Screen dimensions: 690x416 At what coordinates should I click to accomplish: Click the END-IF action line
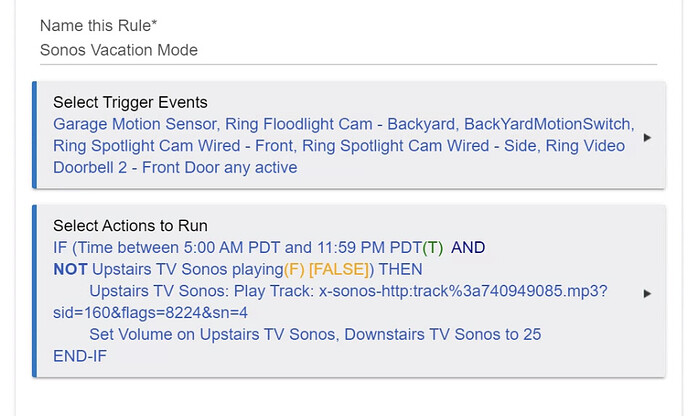coord(80,356)
